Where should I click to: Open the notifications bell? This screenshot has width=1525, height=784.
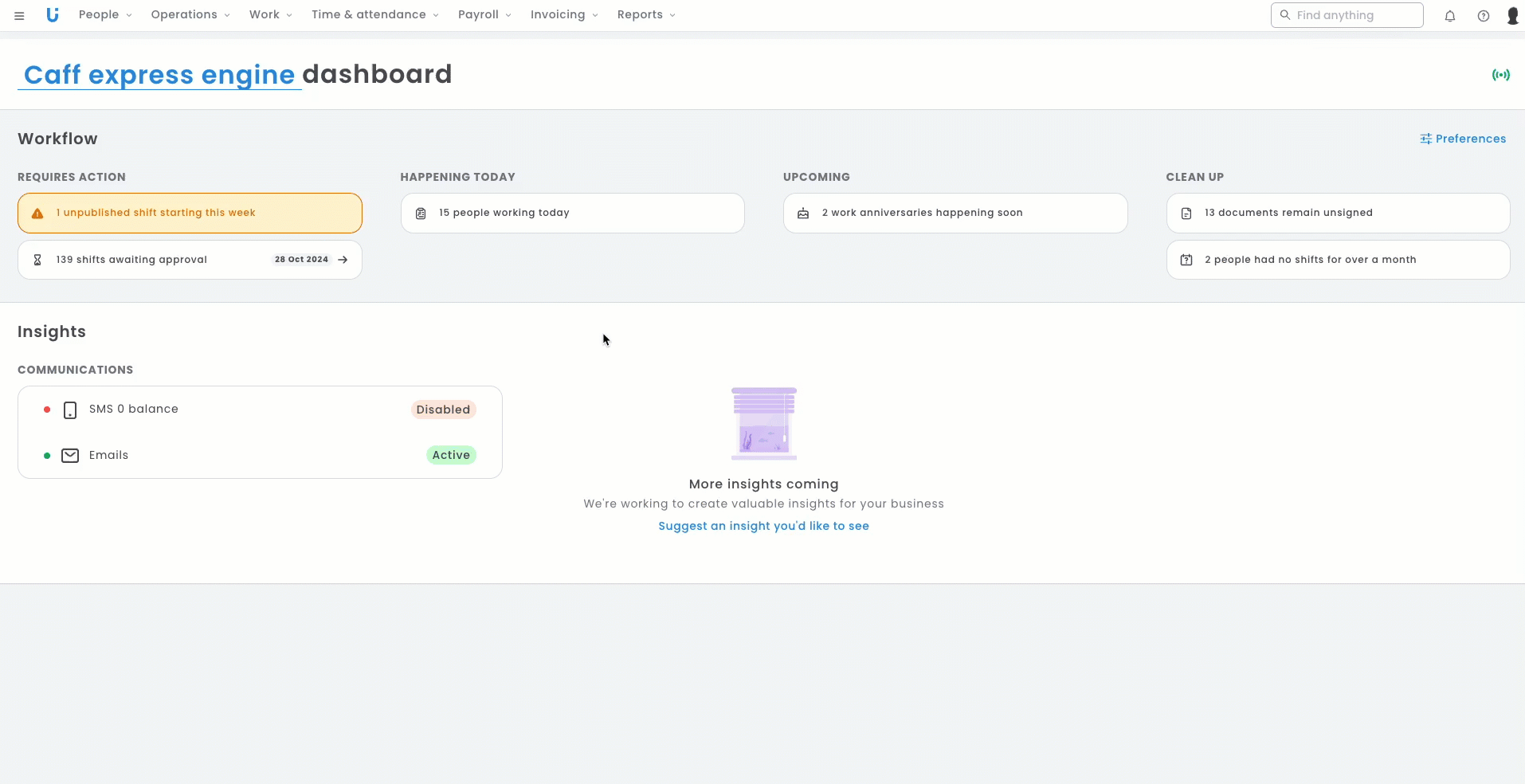pos(1450,16)
